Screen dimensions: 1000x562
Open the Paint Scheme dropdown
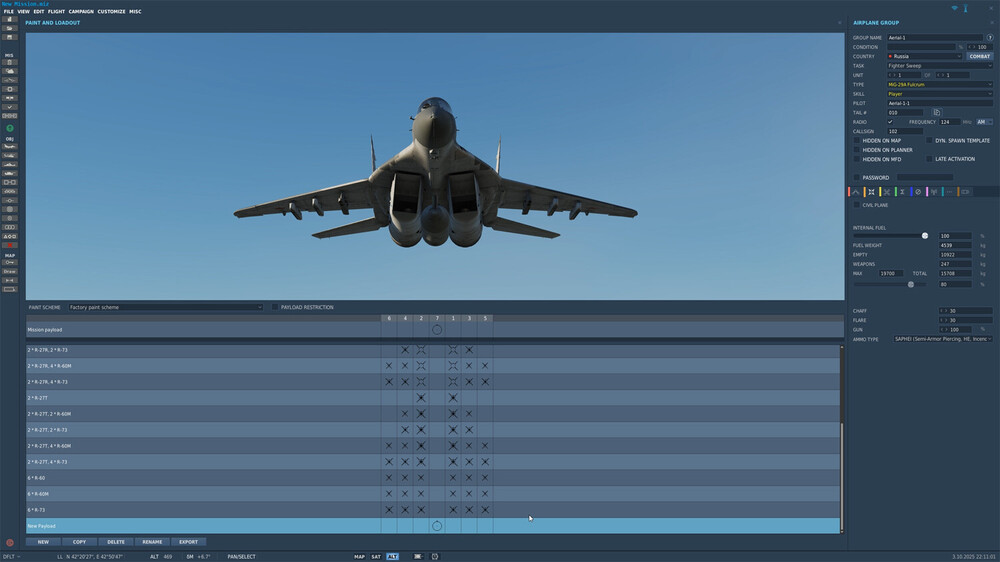(165, 307)
